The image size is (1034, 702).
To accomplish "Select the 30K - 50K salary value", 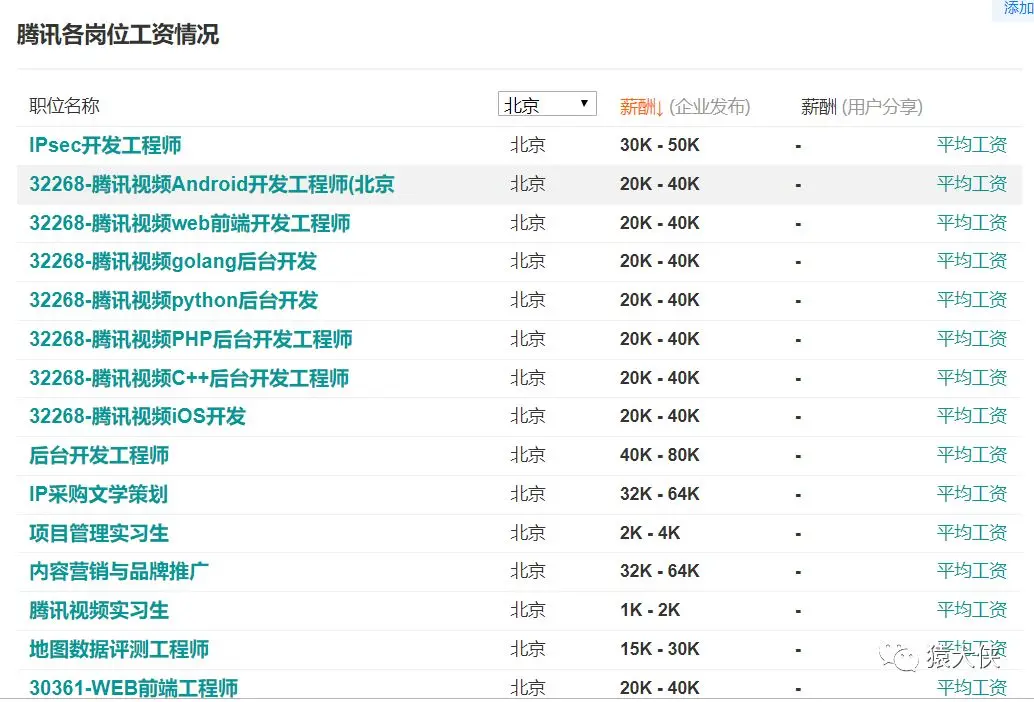I will 659,145.
